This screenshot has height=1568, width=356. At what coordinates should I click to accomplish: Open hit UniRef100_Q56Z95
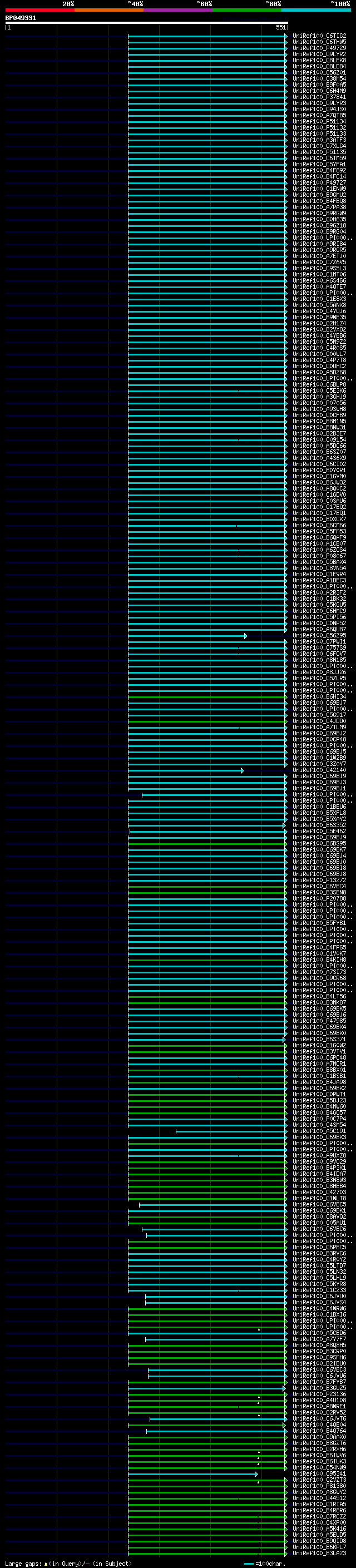coord(319,635)
